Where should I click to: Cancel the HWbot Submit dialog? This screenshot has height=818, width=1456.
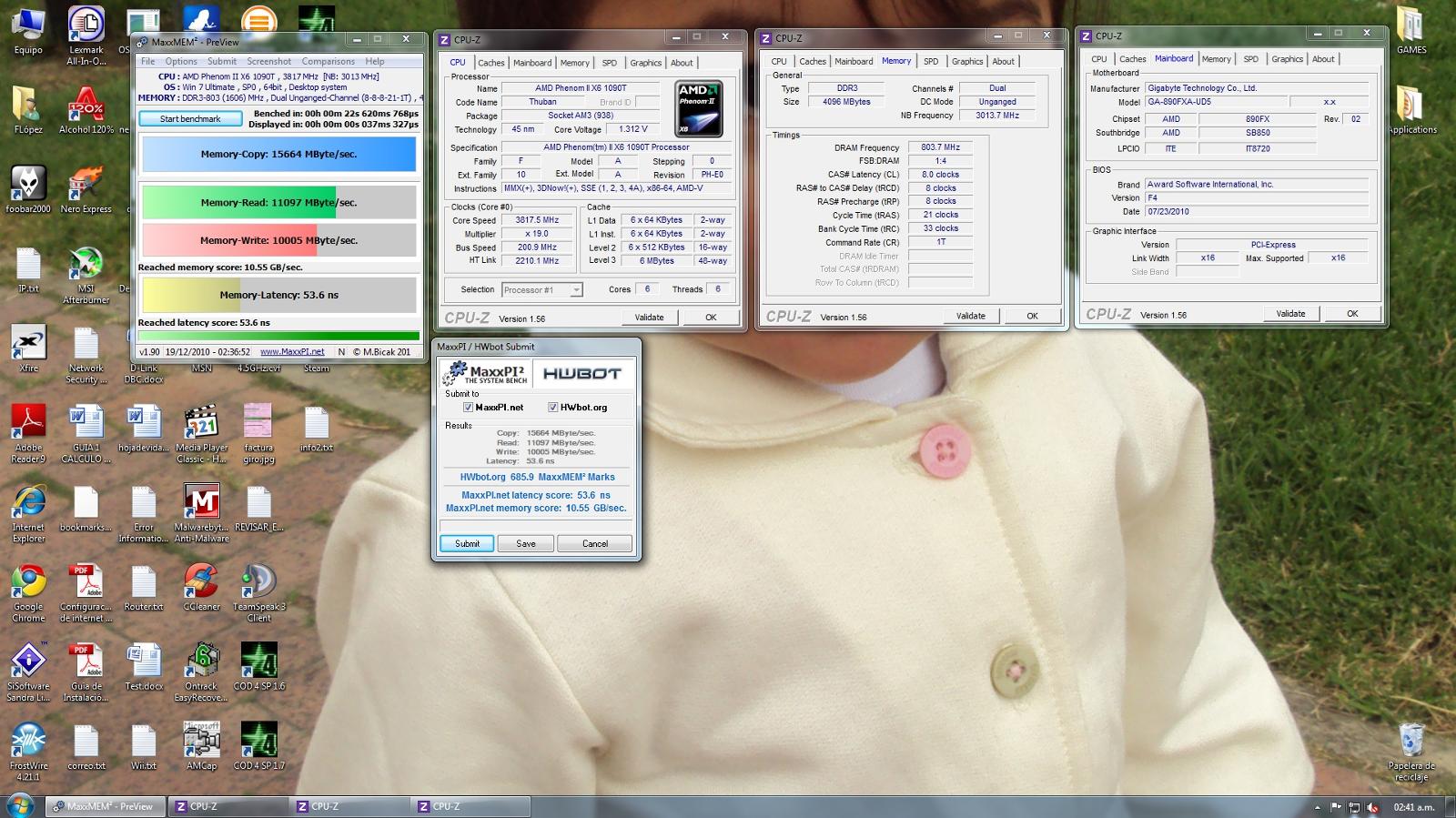tap(595, 543)
